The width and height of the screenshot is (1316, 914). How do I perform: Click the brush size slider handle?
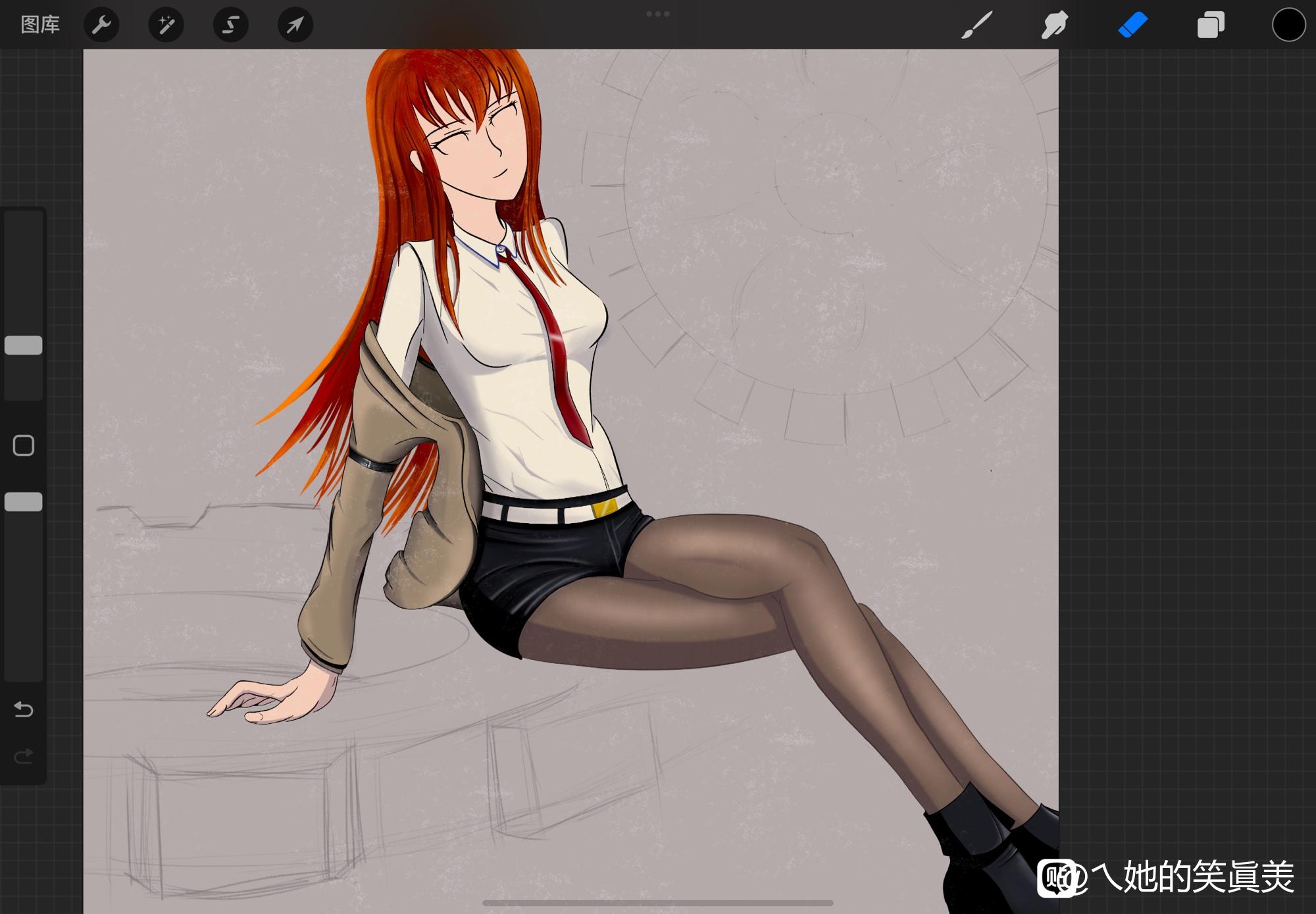[24, 345]
